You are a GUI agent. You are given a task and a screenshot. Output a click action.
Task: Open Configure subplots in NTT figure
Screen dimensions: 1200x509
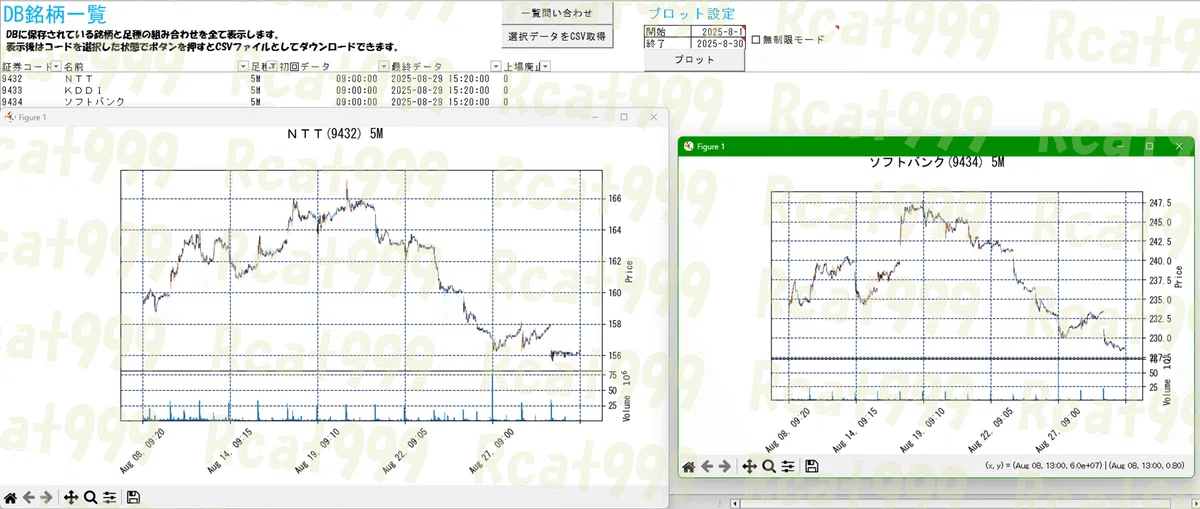pyautogui.click(x=109, y=497)
